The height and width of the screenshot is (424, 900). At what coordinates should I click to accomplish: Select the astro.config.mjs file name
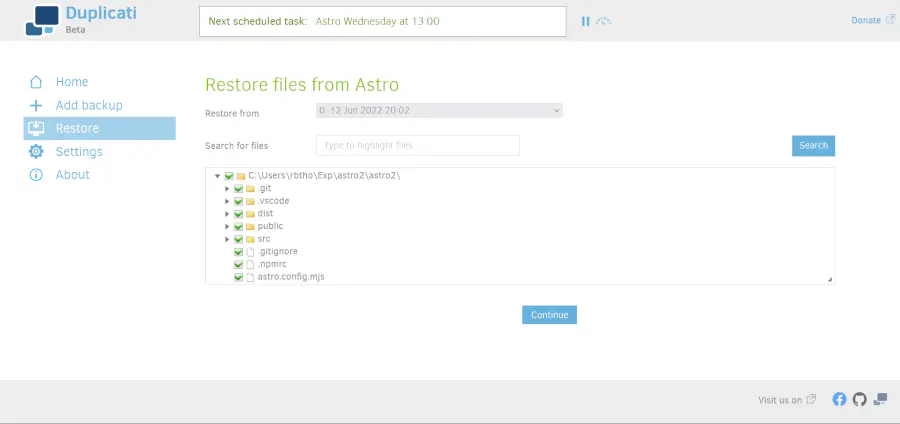[291, 277]
